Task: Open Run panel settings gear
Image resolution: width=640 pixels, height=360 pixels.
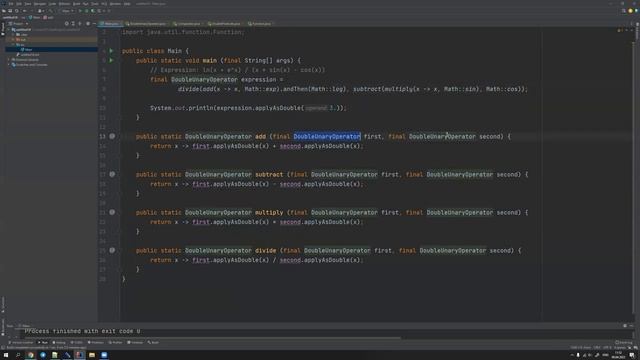Action: (x=625, y=326)
